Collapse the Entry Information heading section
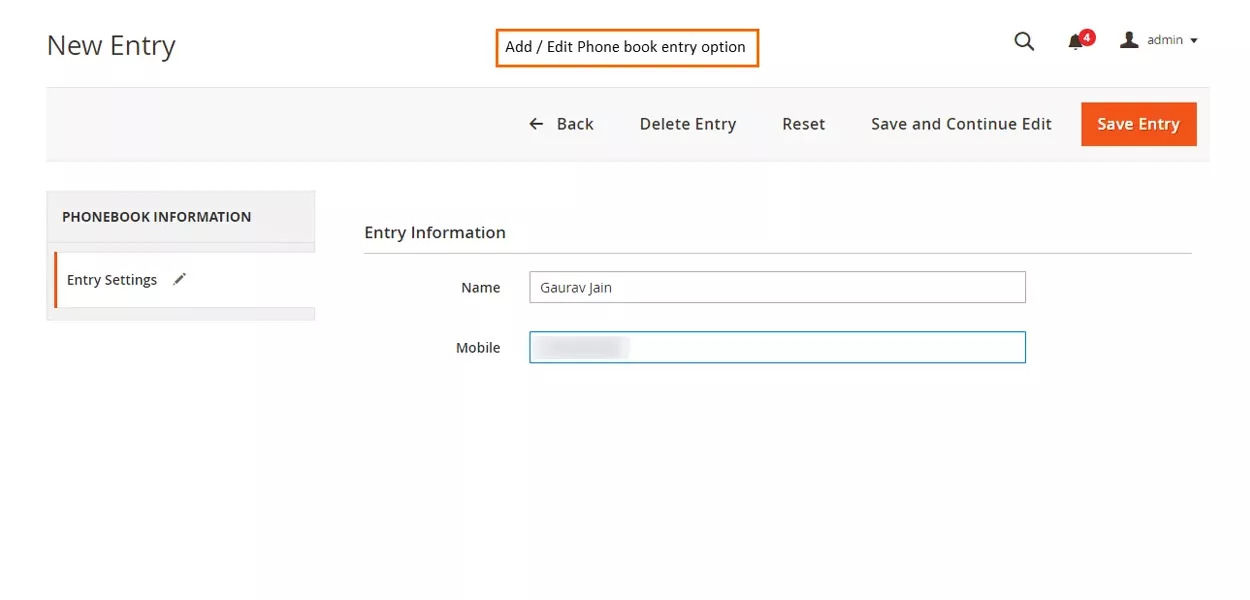Image resolution: width=1250 pixels, height=600 pixels. click(435, 232)
